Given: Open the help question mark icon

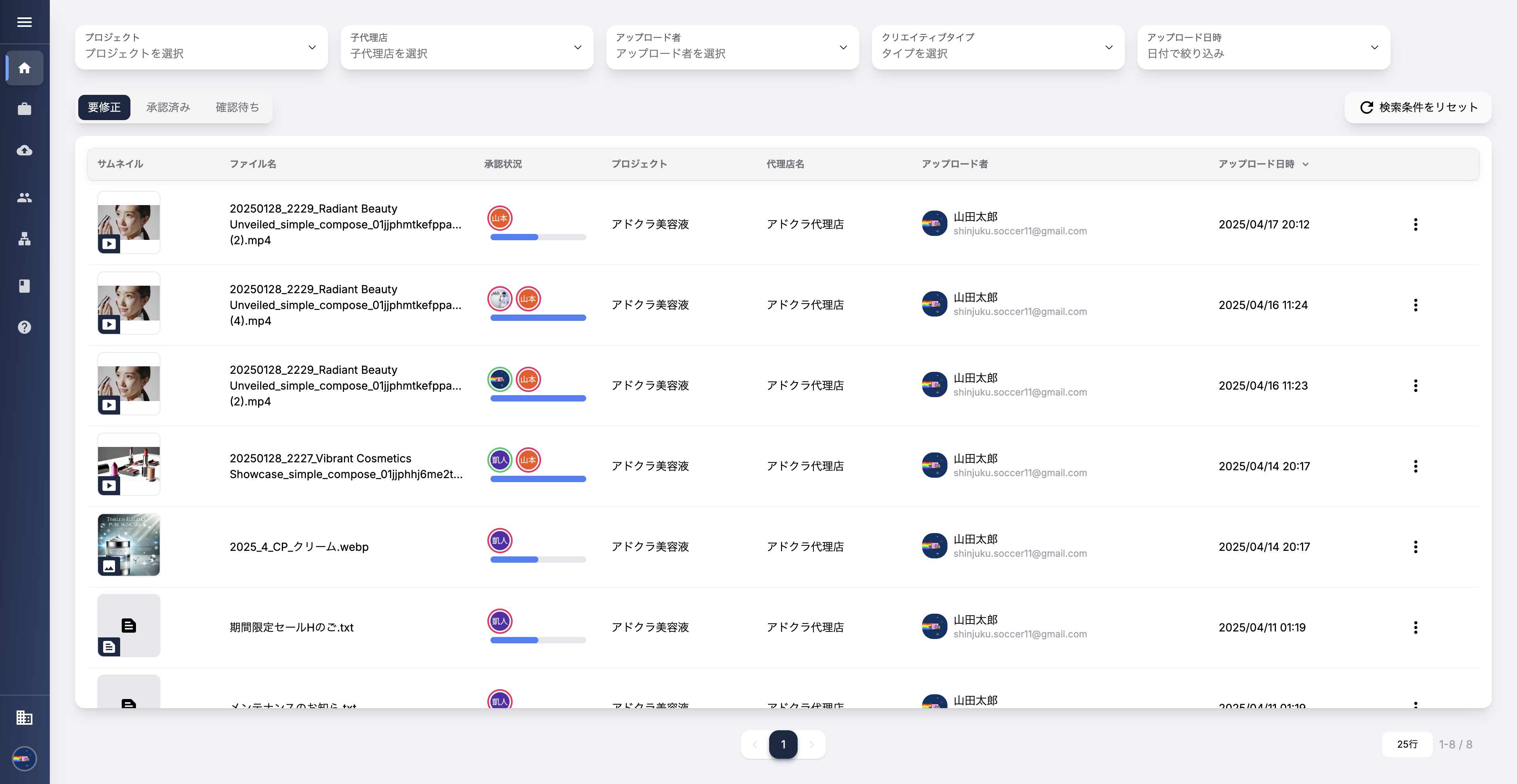Looking at the screenshot, I should [x=24, y=327].
